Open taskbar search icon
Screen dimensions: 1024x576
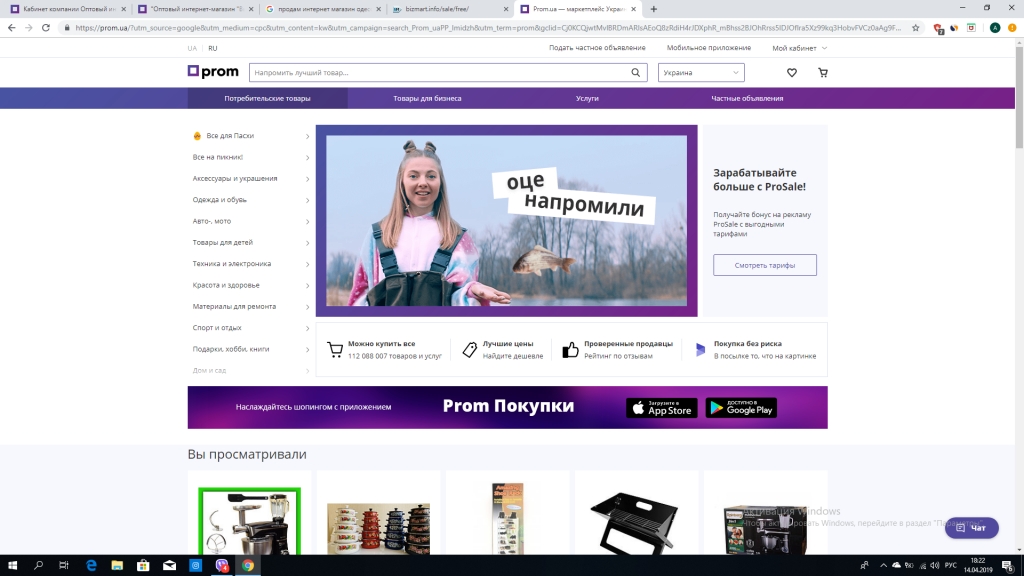(38, 566)
